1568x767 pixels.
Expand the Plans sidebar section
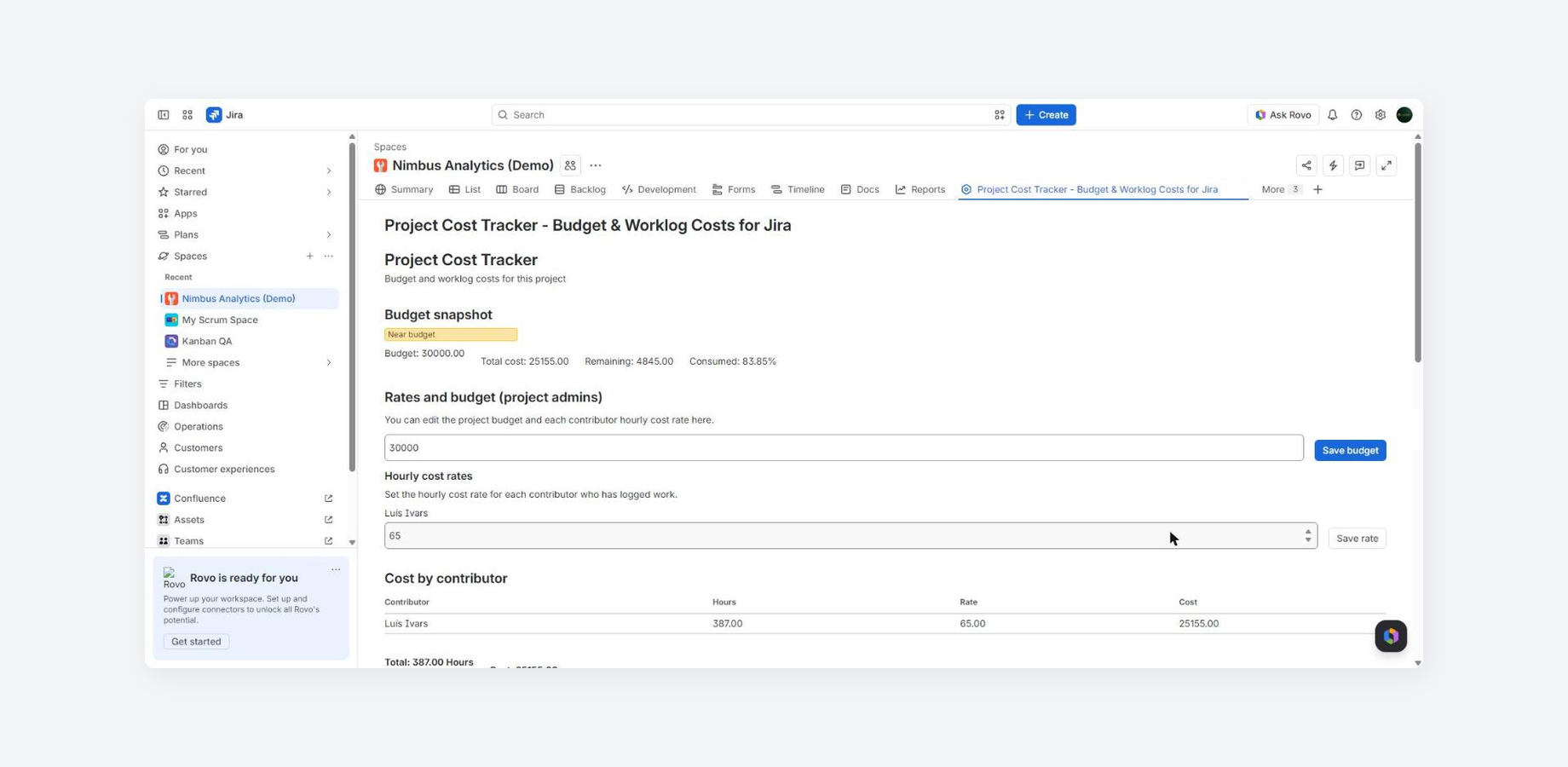point(328,234)
